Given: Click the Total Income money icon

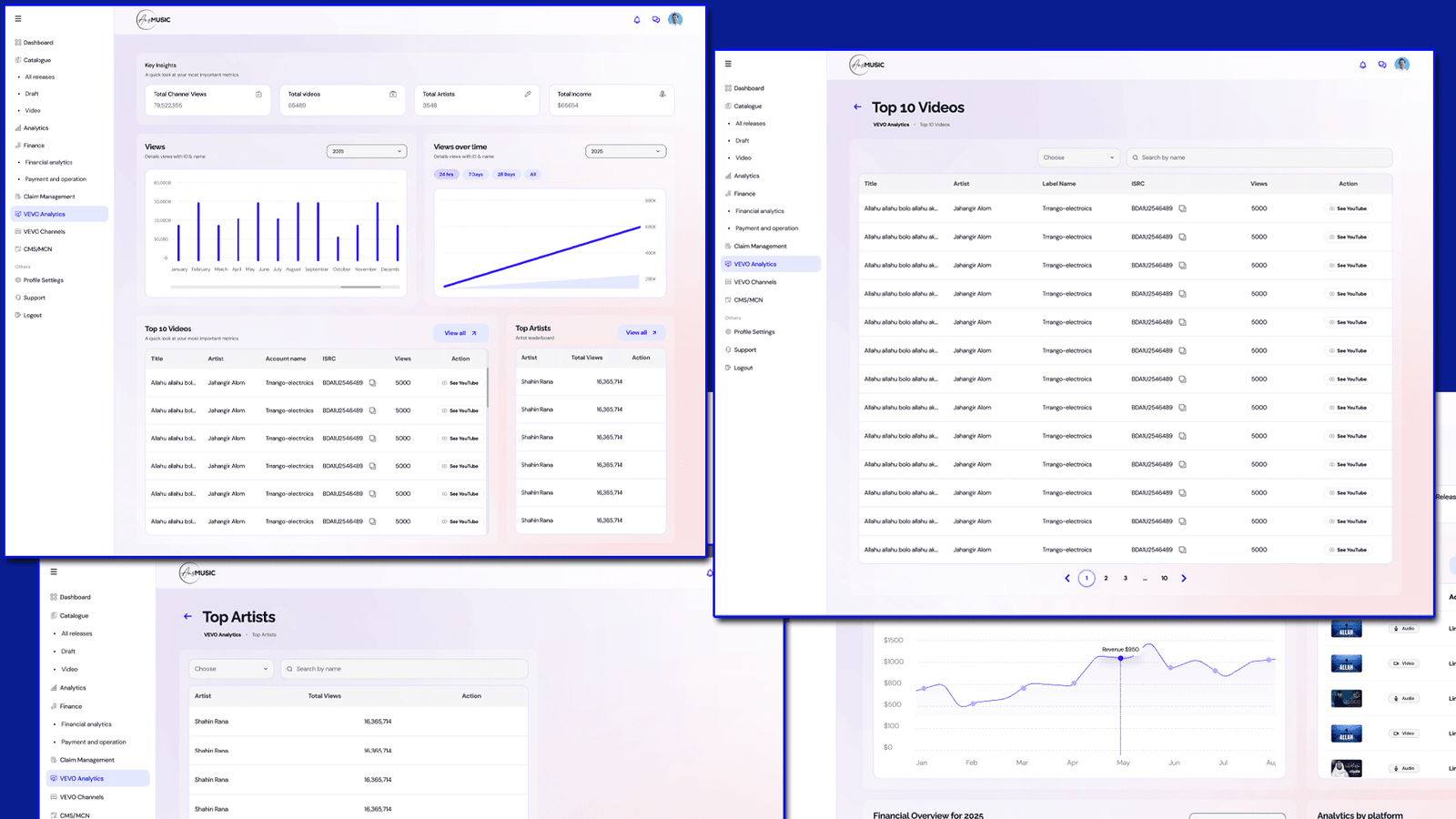Looking at the screenshot, I should click(x=663, y=93).
